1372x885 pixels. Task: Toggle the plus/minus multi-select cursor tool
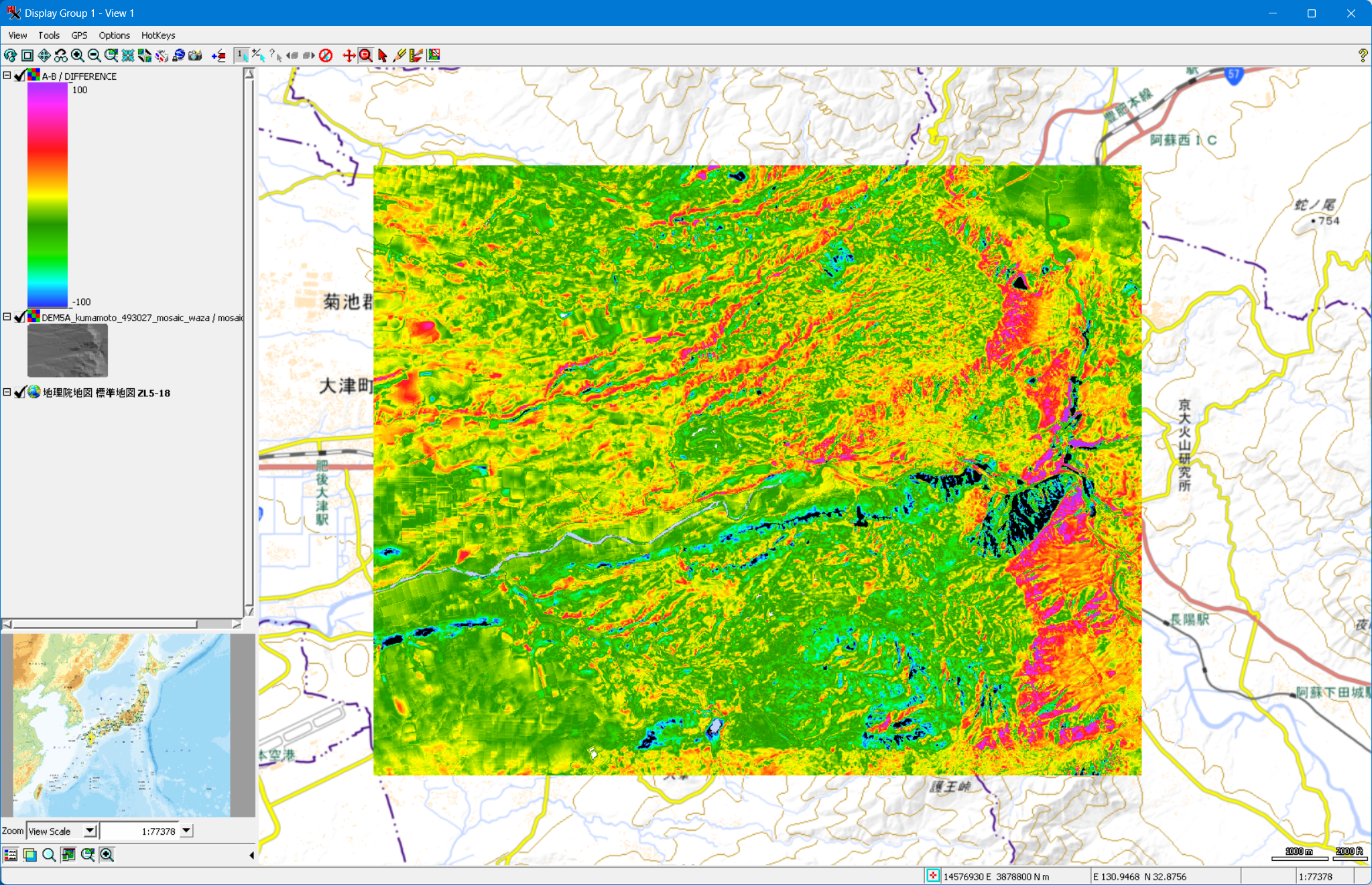click(x=259, y=56)
